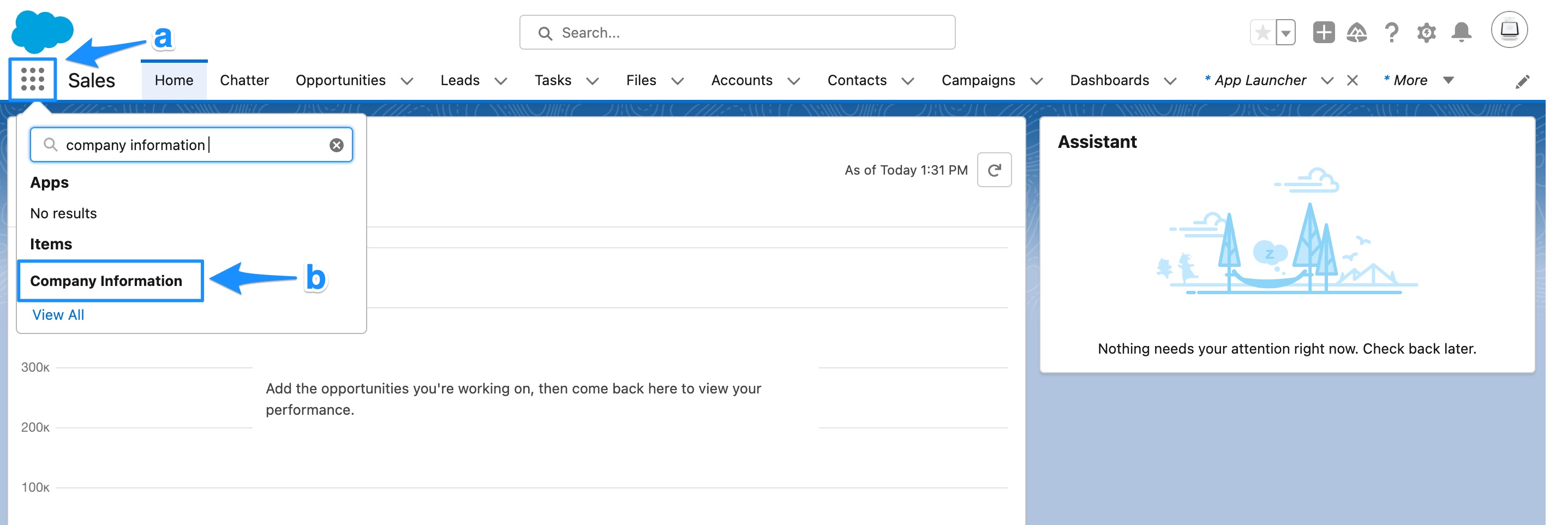Open the Dashboards tab

pos(1109,80)
